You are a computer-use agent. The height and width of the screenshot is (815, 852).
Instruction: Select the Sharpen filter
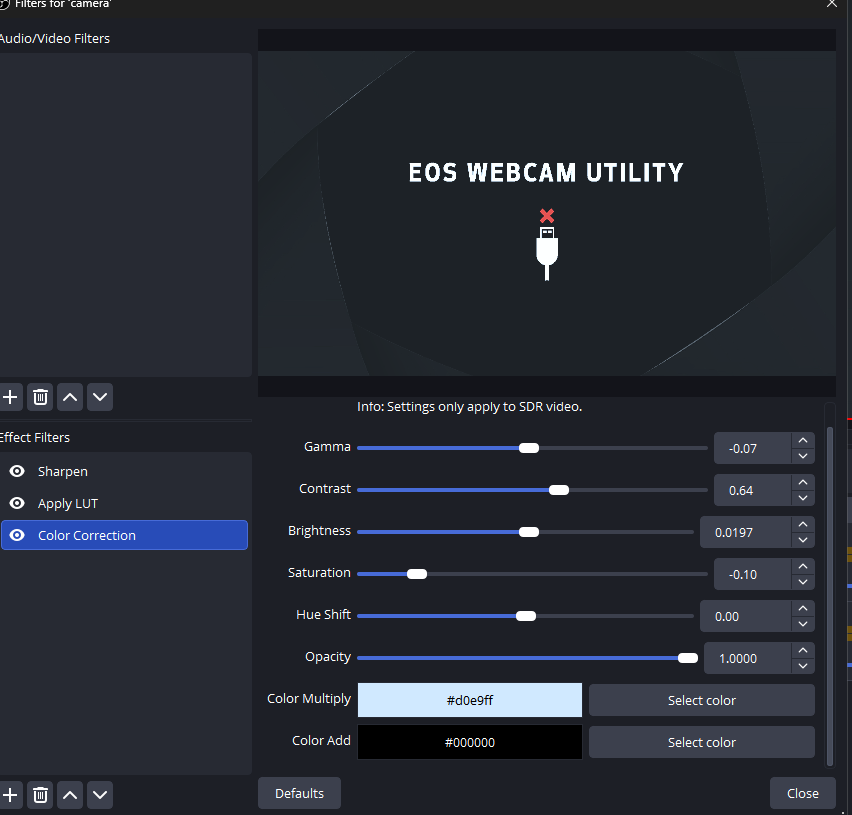click(124, 471)
